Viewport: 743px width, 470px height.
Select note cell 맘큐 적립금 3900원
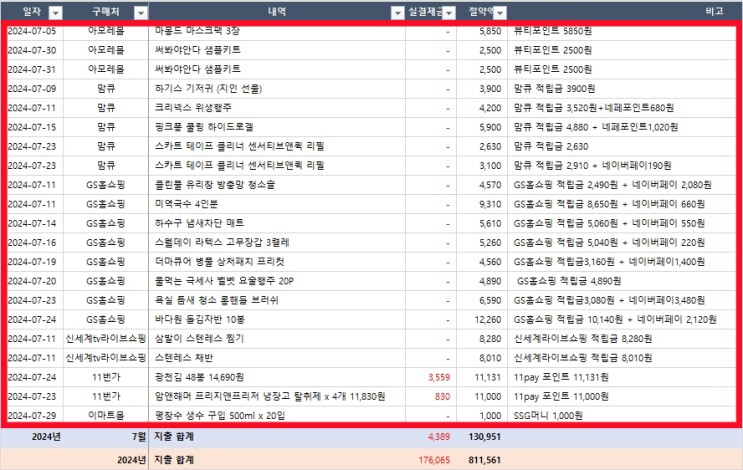(x=554, y=89)
